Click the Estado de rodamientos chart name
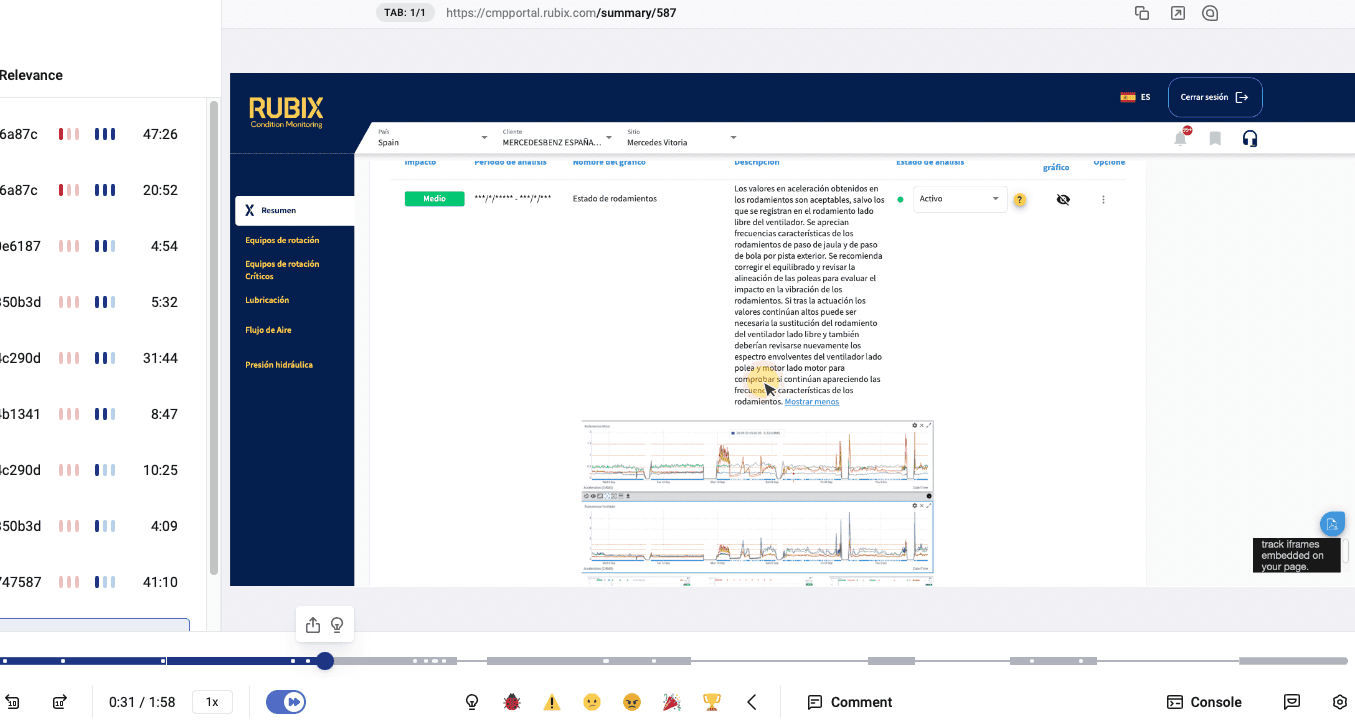The image size is (1355, 727). [615, 199]
